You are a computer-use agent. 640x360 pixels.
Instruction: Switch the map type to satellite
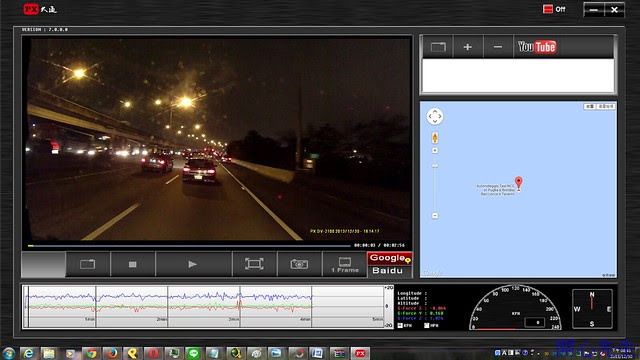click(x=606, y=107)
